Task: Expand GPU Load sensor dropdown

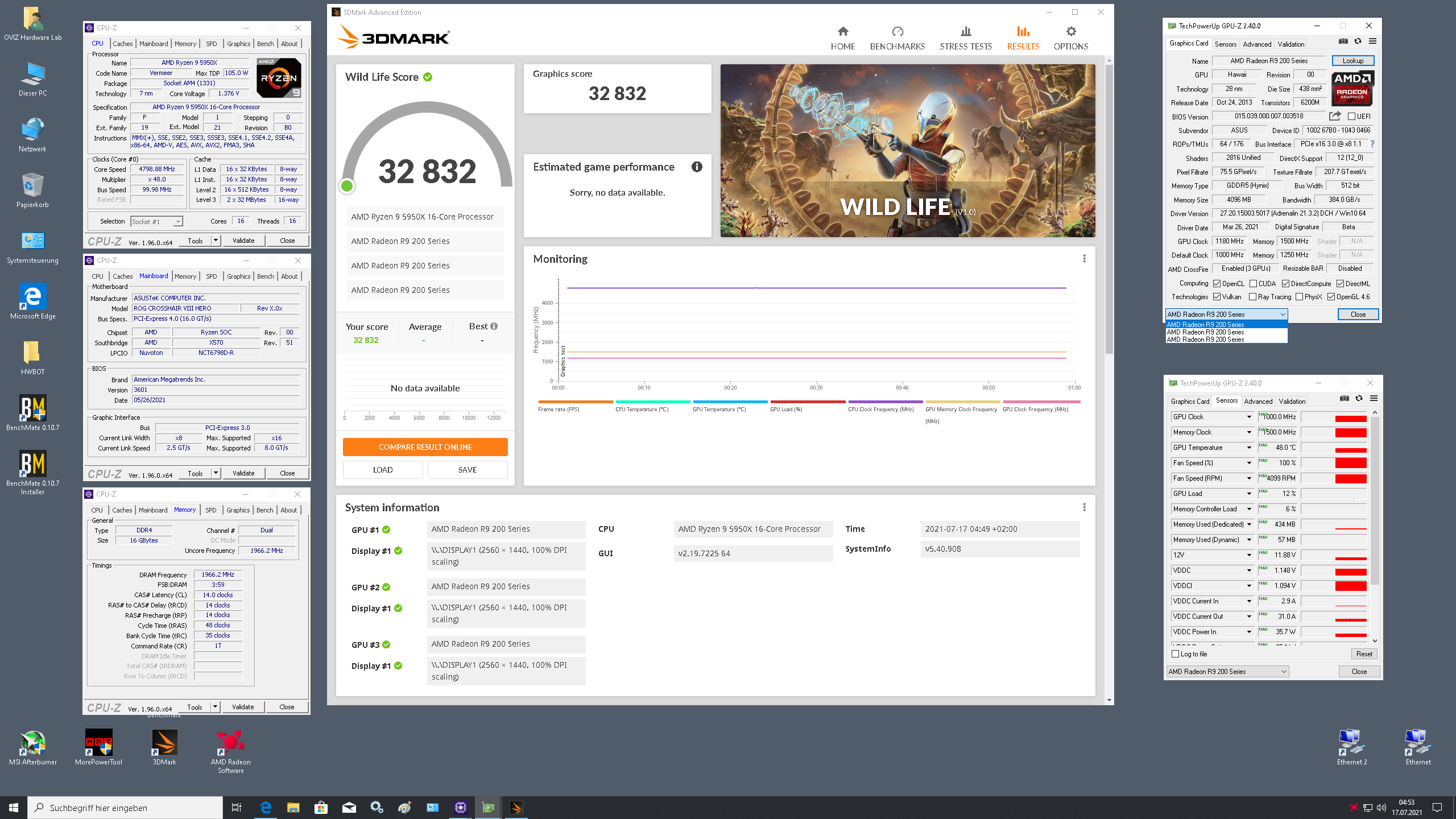Action: point(1249,494)
